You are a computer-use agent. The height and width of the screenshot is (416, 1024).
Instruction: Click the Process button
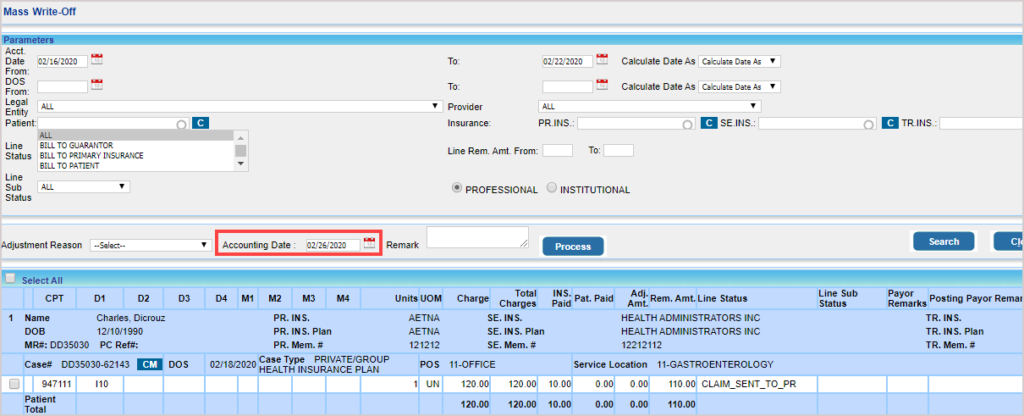pos(573,246)
